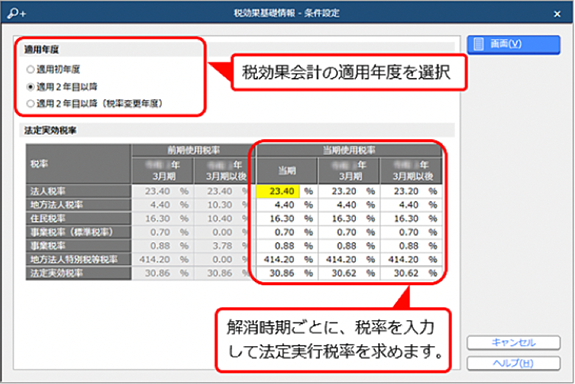The width and height of the screenshot is (575, 384).
Task: Click the magnifier zoom icon in title bar
Action: click(x=17, y=14)
